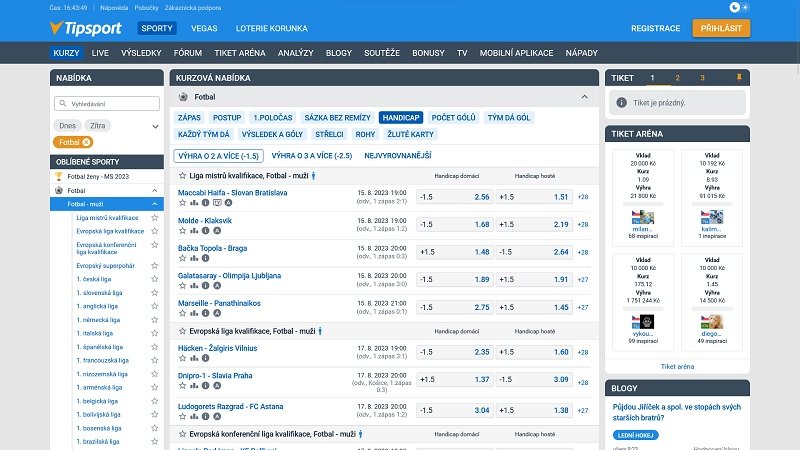The height and width of the screenshot is (450, 800).
Task: Expand +27 more bets for Ludogorets Razgrad match
Action: coord(583,410)
